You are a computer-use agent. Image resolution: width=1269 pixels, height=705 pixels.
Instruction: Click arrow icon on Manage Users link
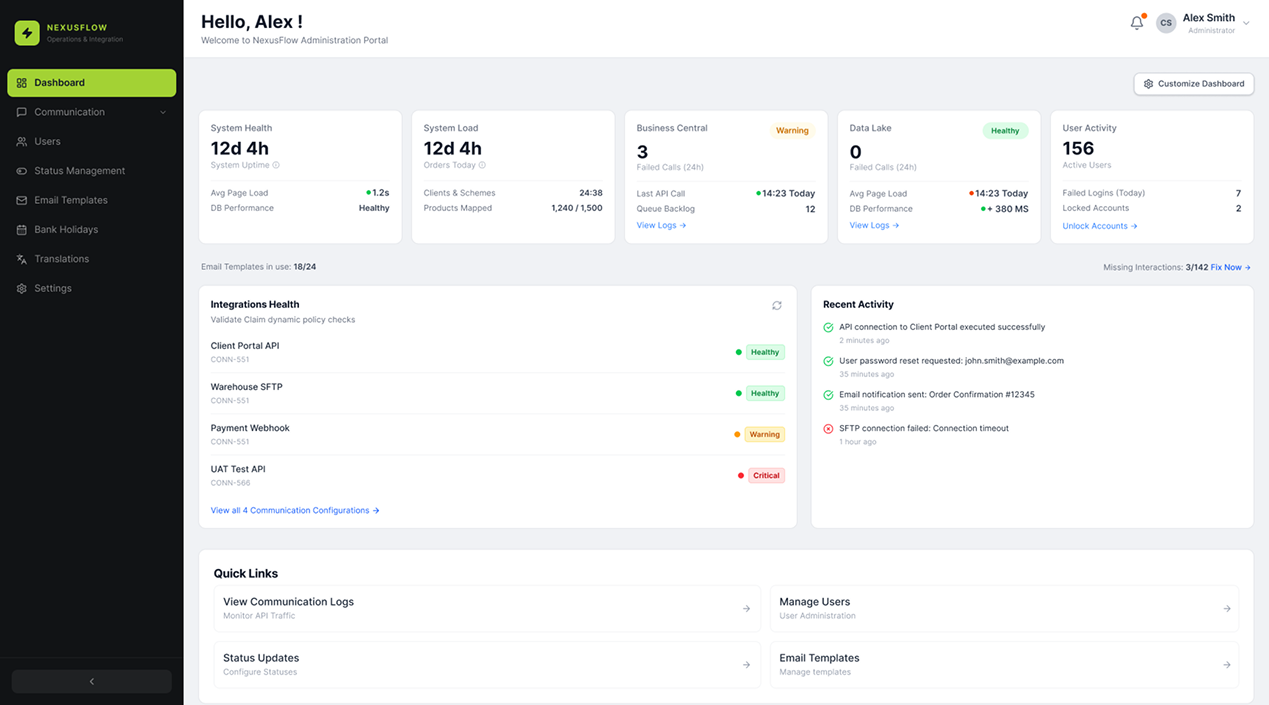[1227, 608]
